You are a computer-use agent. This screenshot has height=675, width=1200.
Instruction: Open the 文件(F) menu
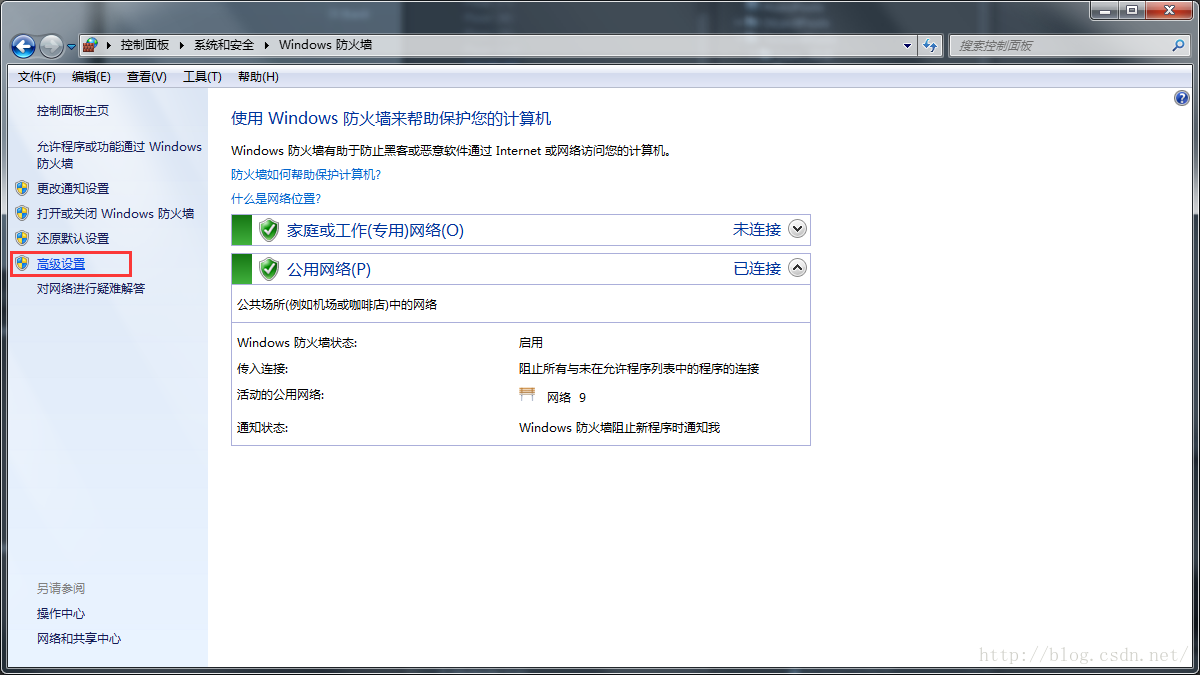point(37,77)
